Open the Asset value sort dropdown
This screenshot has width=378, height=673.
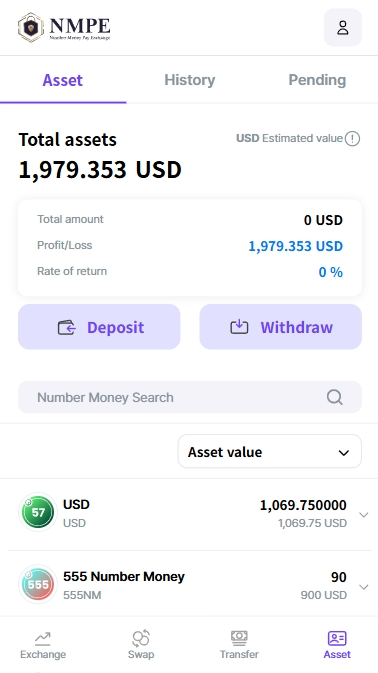tap(269, 451)
